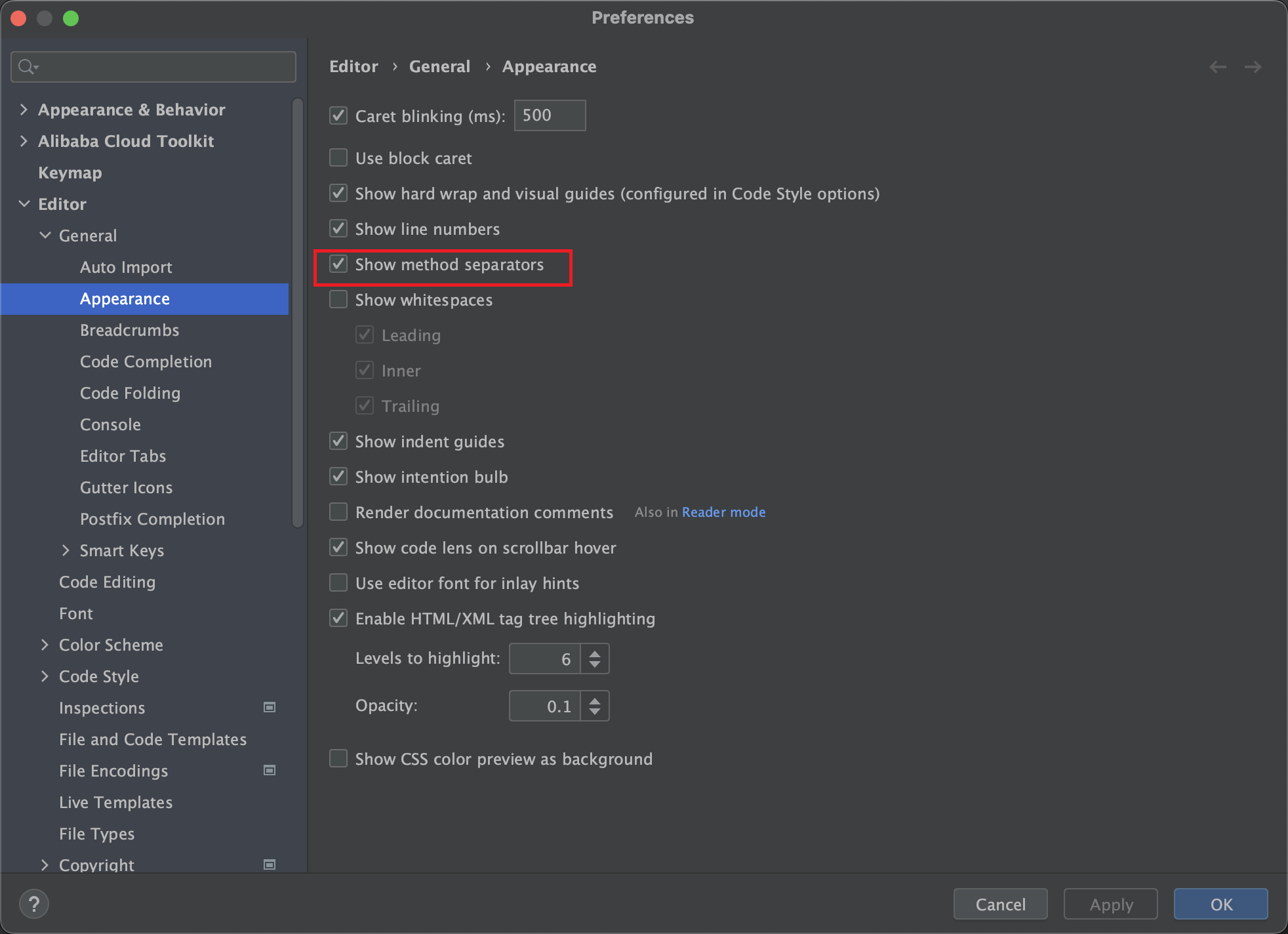Expand the Color Scheme node

tap(45, 645)
